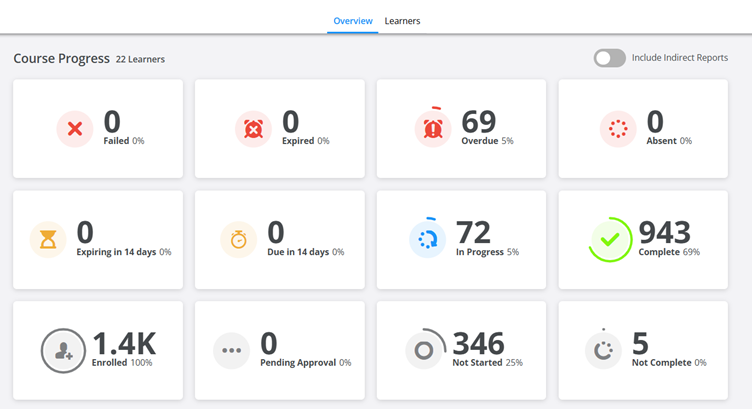The width and height of the screenshot is (752, 409).
Task: Click the hourglass Expiring in 14 days icon
Action: point(48,240)
